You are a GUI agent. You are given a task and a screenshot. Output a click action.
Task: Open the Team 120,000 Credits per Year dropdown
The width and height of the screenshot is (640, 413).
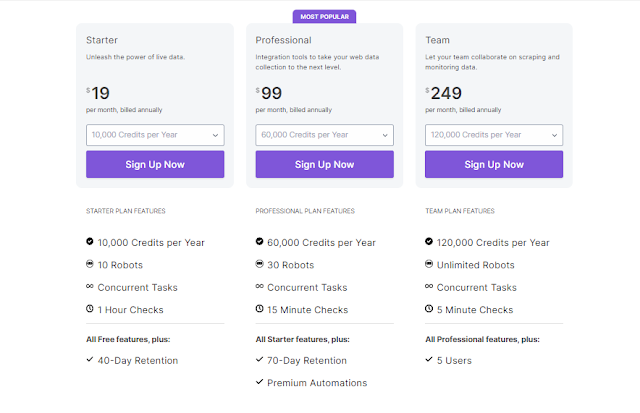point(494,135)
